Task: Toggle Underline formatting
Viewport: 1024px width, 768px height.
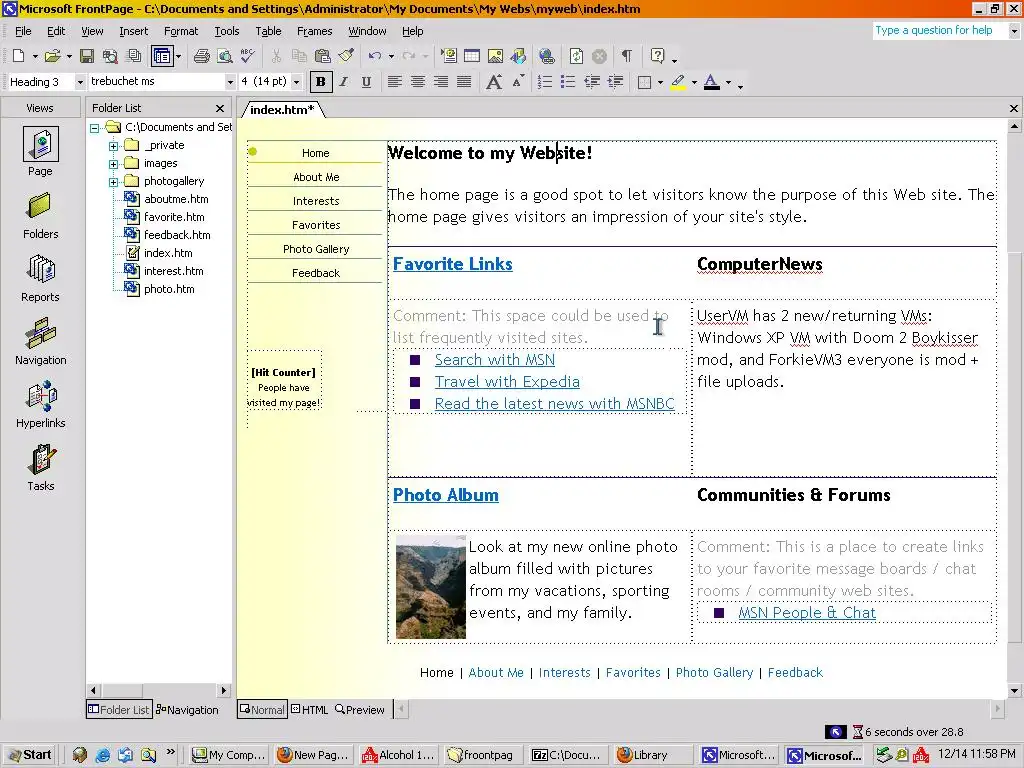Action: [366, 82]
